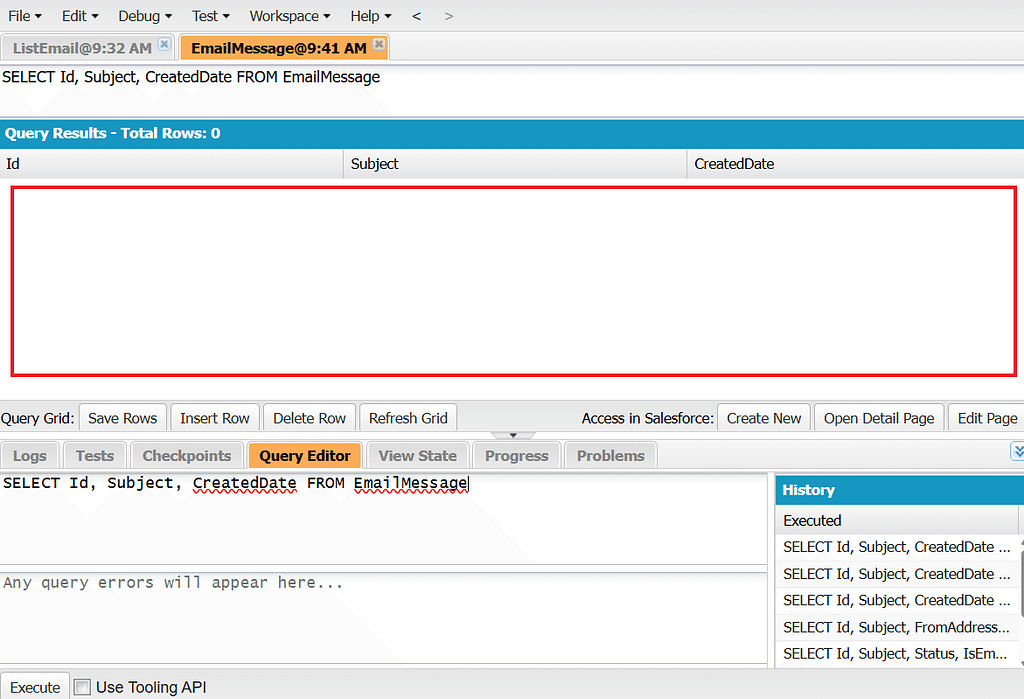Screen dimensions: 1024x699
Task: Open the Help menu
Action: pos(370,16)
